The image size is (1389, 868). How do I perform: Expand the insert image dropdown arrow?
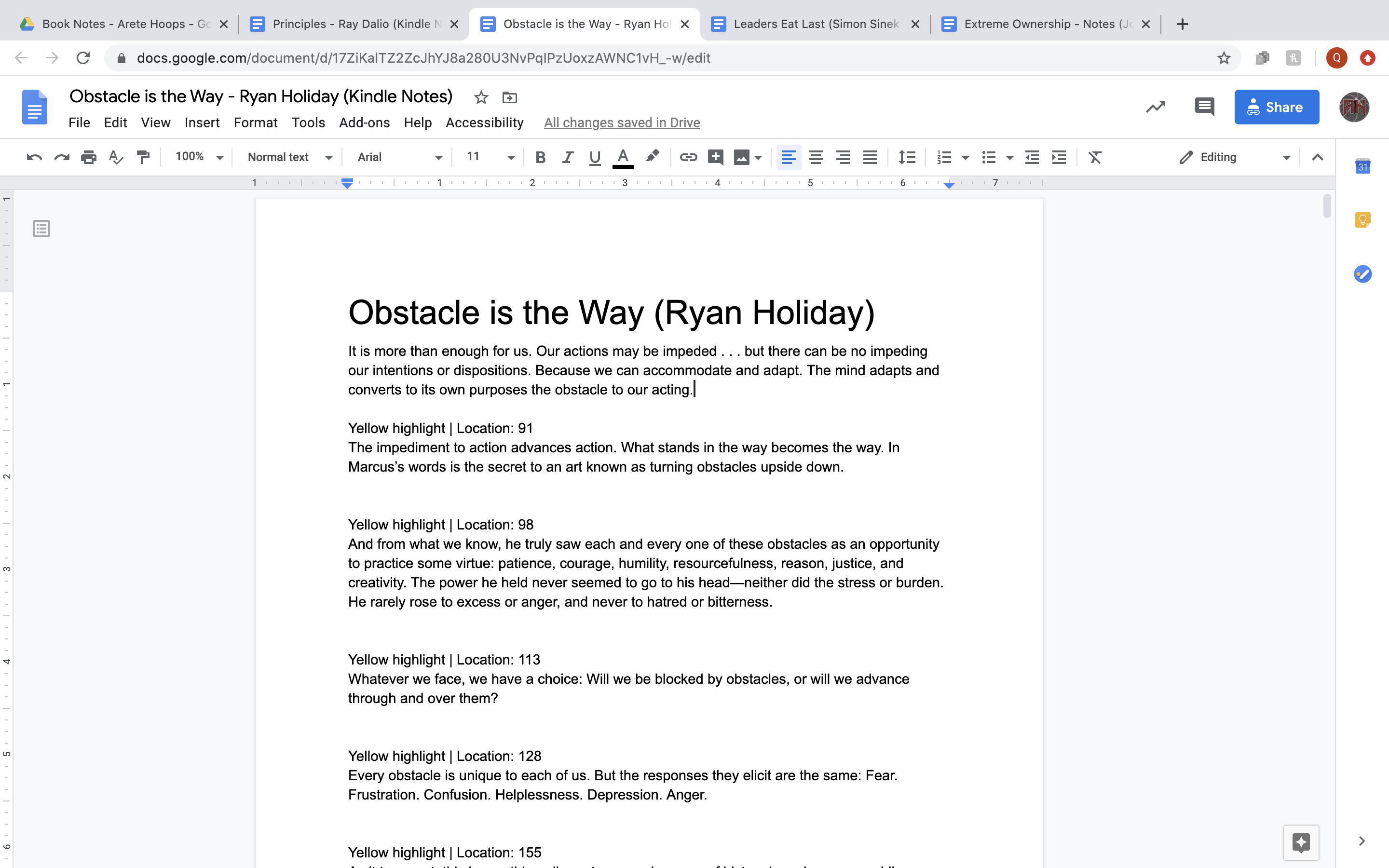758,158
